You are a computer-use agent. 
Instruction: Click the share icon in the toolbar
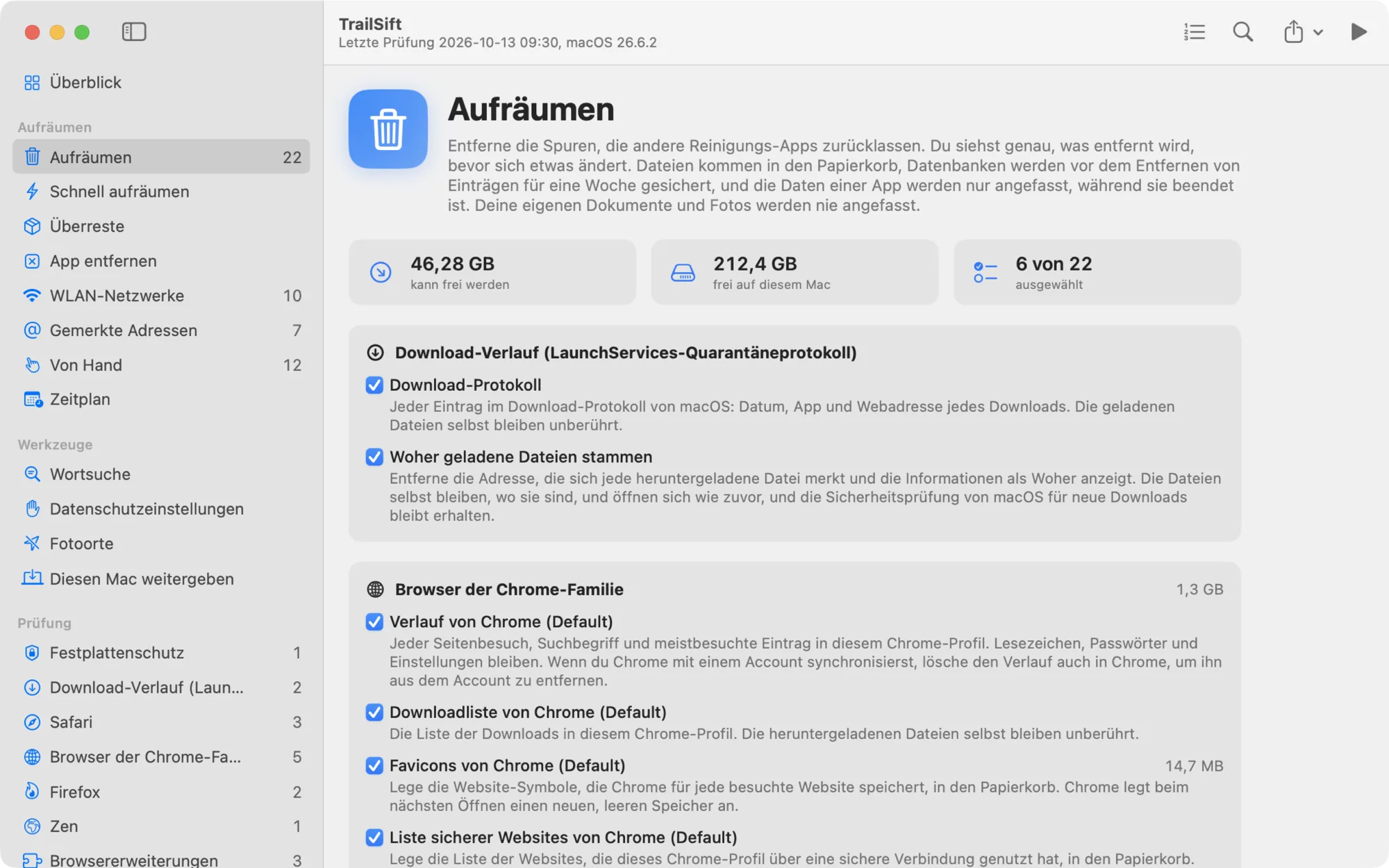[1293, 31]
